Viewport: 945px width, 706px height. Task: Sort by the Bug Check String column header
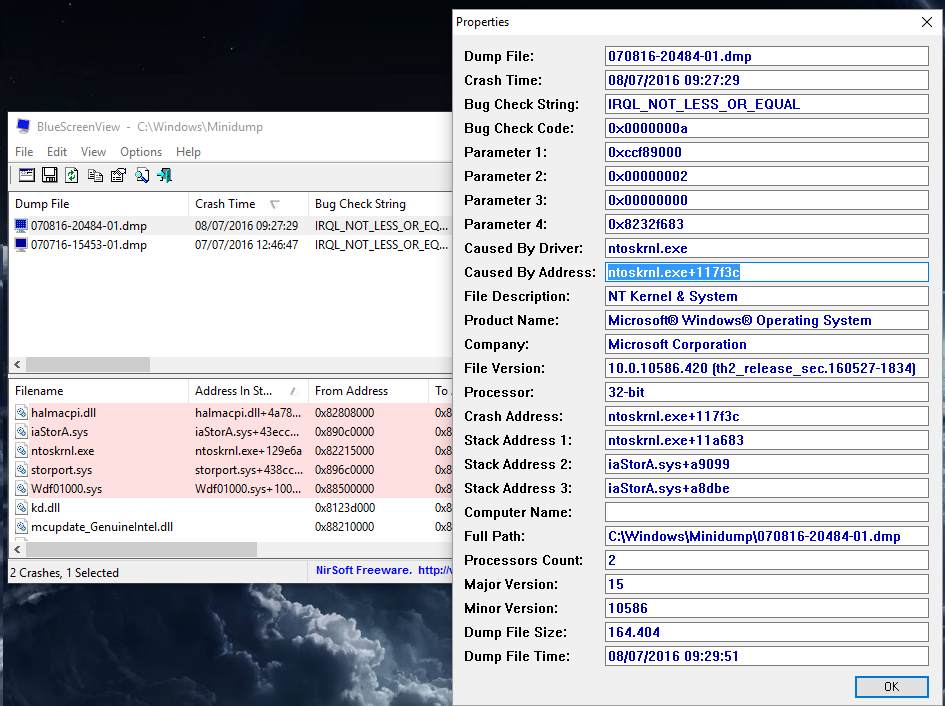380,204
